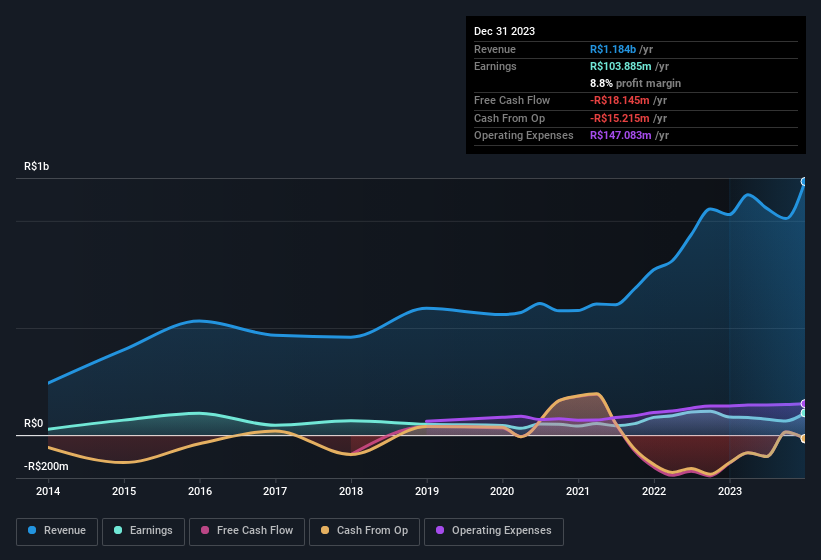821x560 pixels.
Task: Click the 2020 x-axis label
Action: point(502,491)
